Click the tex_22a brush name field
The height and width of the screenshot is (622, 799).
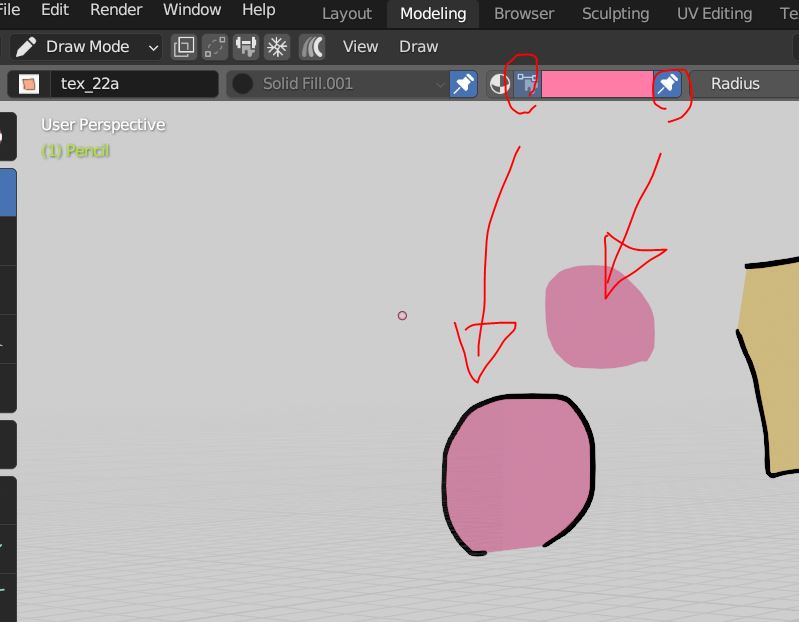coord(135,84)
